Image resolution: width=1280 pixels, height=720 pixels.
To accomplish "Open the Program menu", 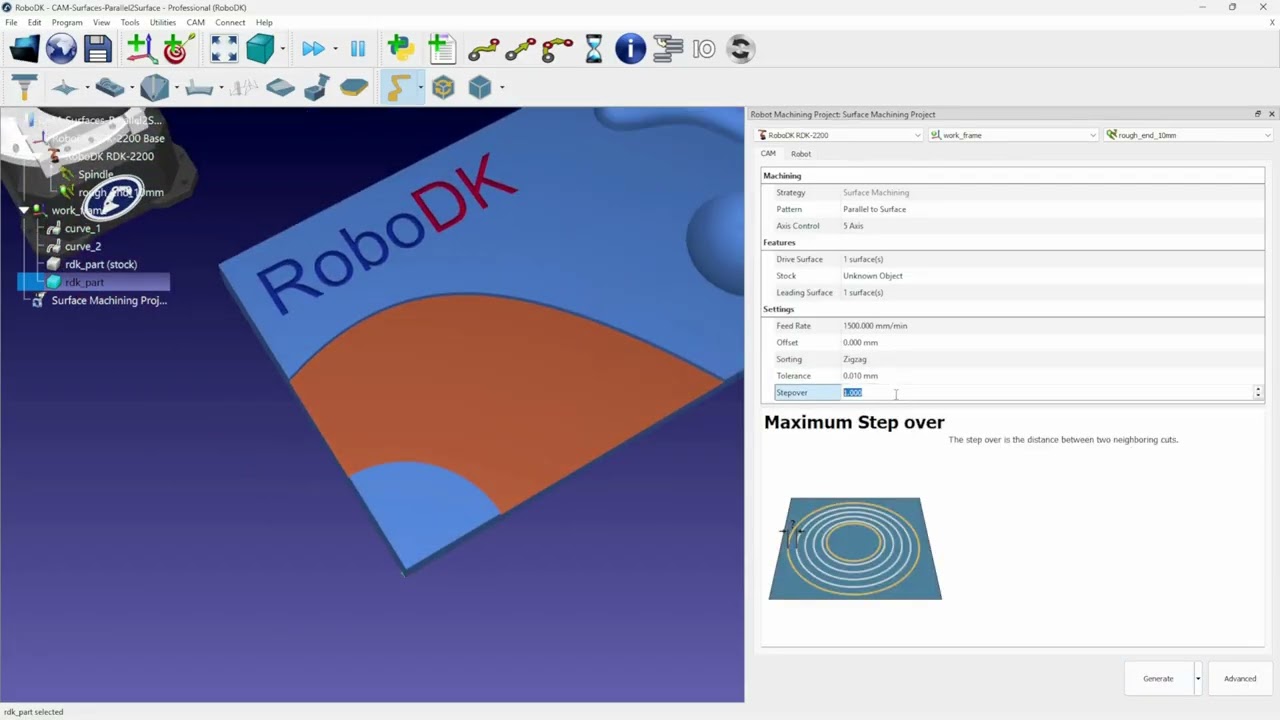I will pyautogui.click(x=67, y=22).
